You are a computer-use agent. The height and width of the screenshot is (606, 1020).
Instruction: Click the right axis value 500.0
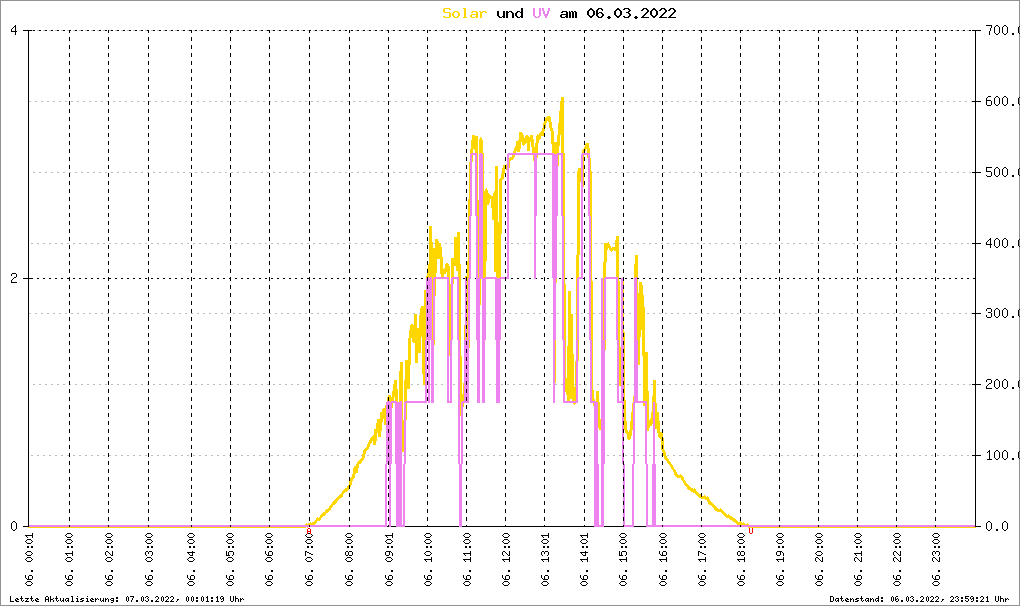[1002, 172]
